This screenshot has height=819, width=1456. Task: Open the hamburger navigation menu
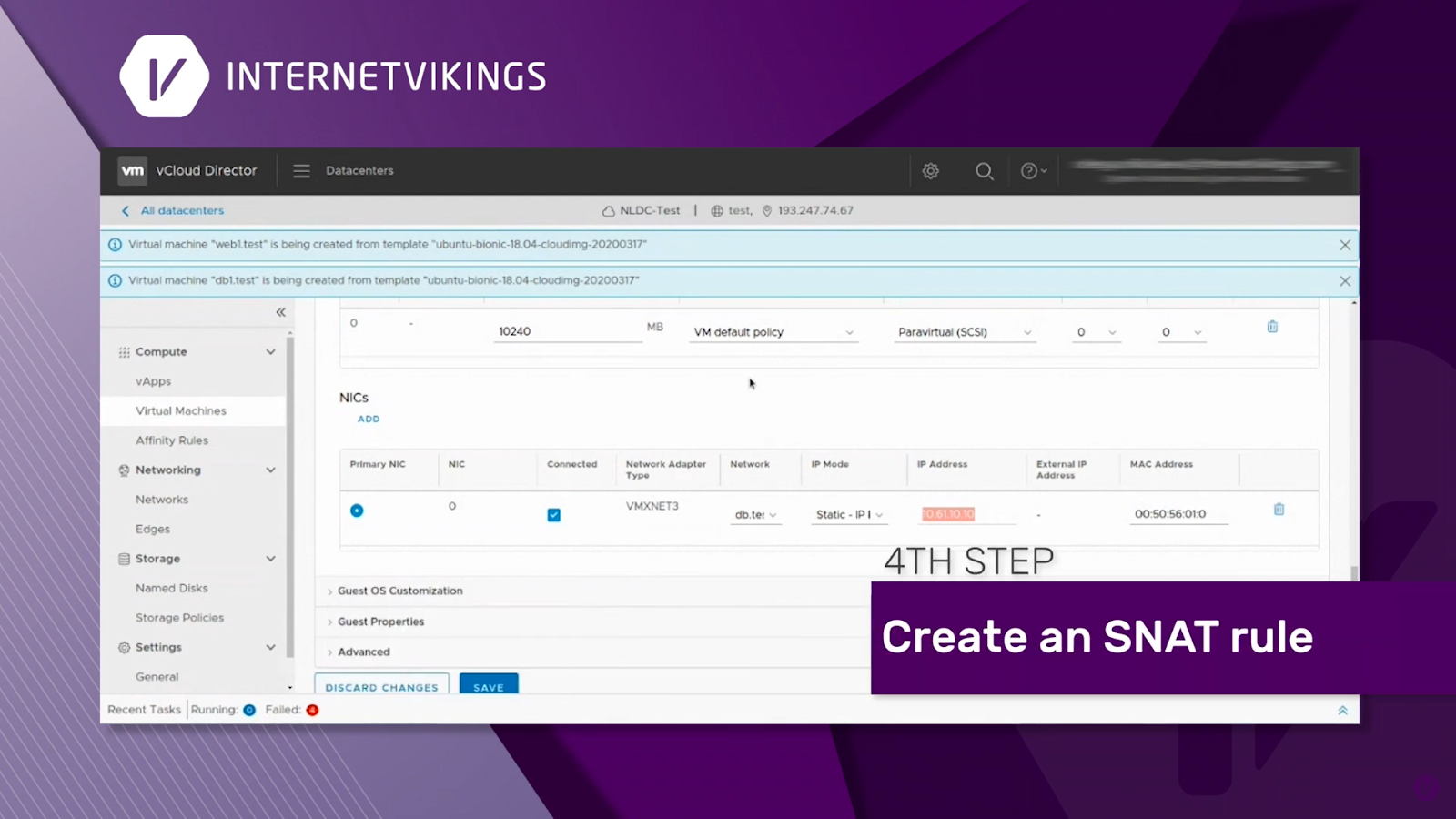(x=301, y=170)
